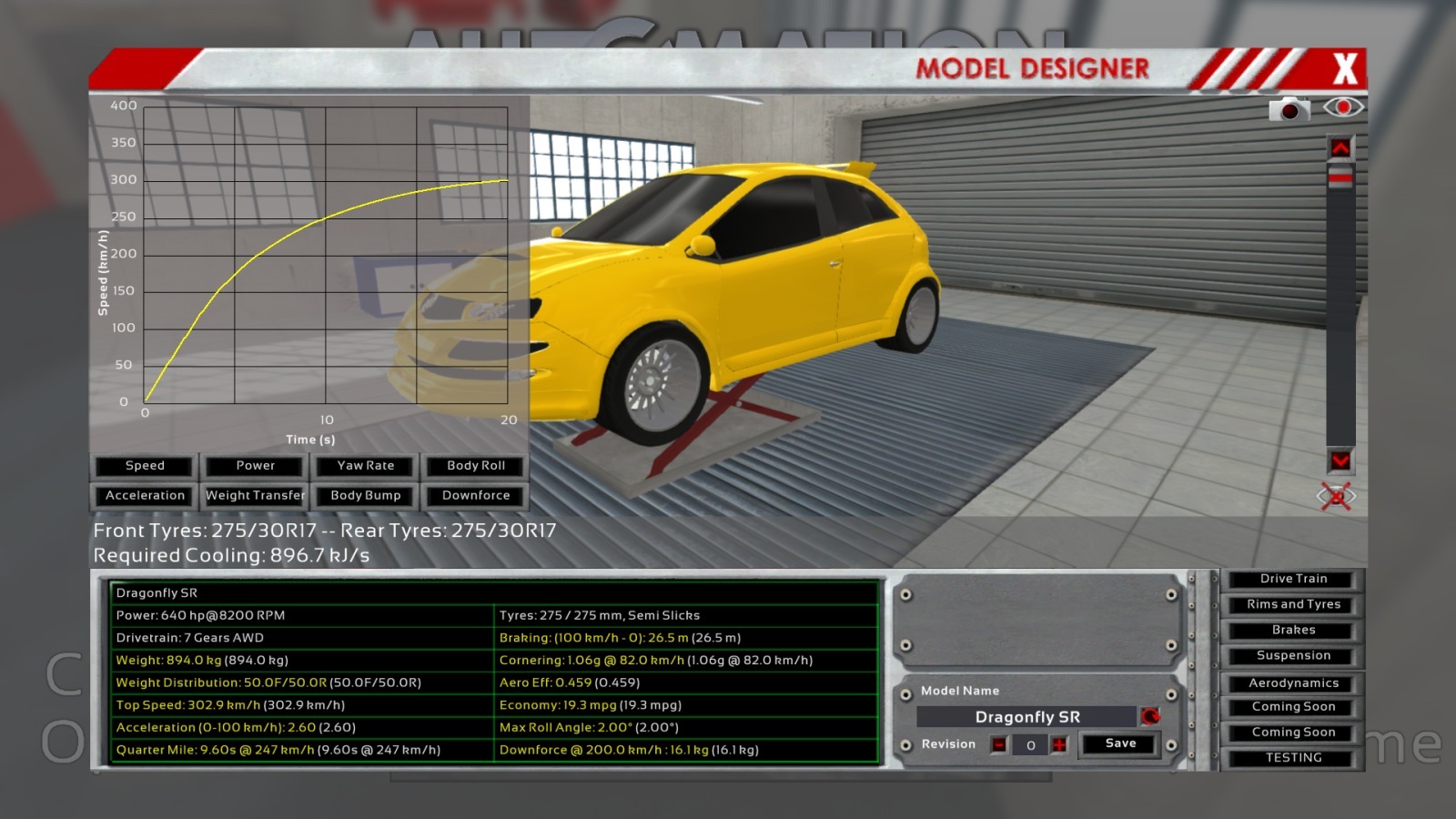Close the Model Designer with the X
This screenshot has width=1456, height=819.
pos(1345,68)
